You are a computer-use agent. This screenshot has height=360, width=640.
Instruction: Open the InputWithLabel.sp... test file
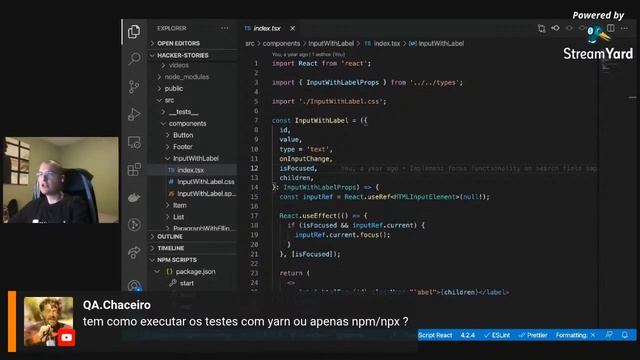point(193,193)
